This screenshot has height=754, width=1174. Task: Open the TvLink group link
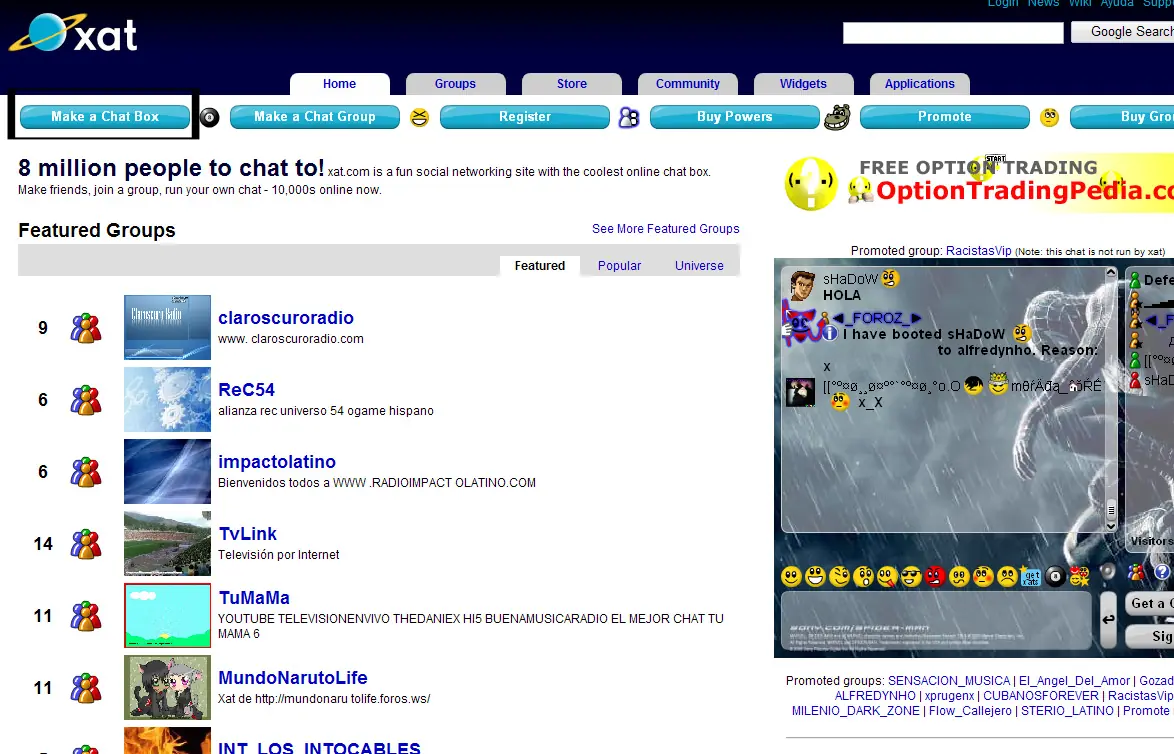tap(248, 533)
